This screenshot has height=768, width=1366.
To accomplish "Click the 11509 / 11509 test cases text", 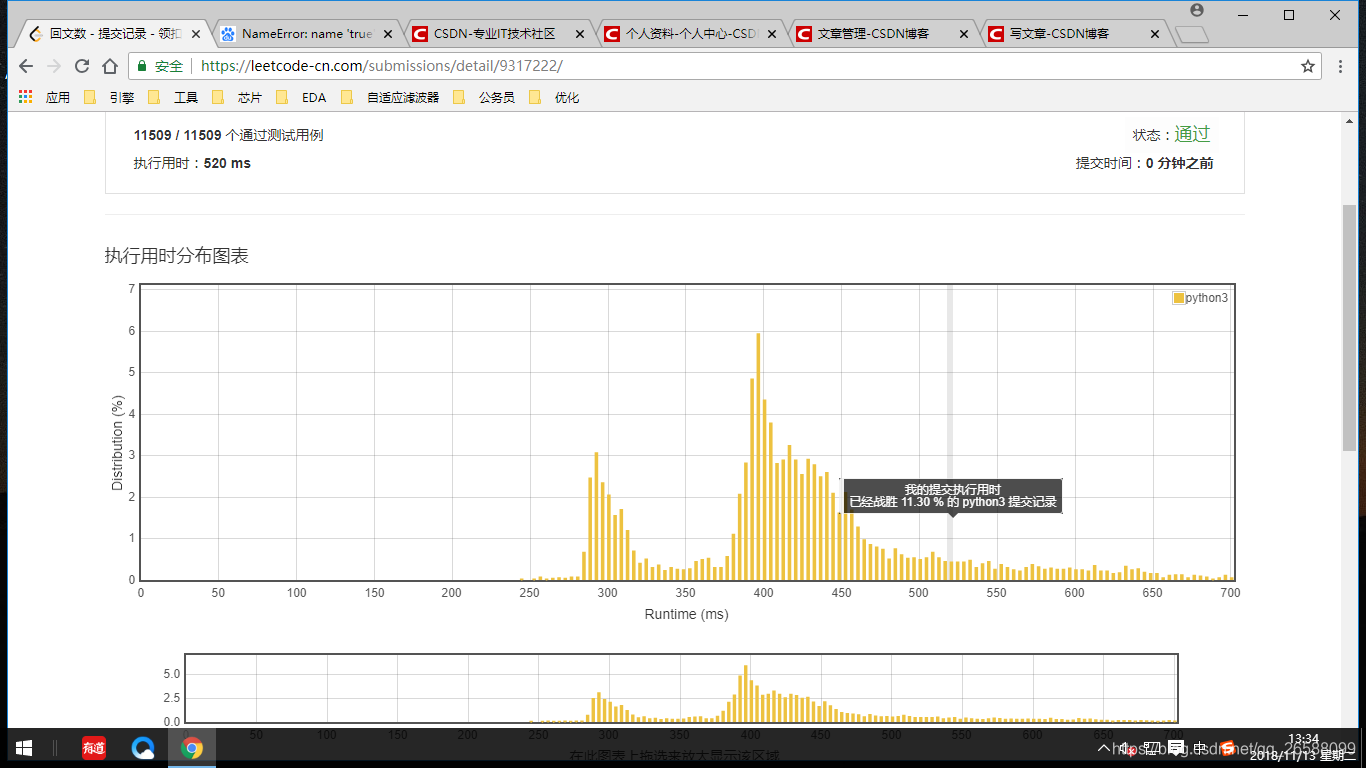I will pyautogui.click(x=228, y=135).
